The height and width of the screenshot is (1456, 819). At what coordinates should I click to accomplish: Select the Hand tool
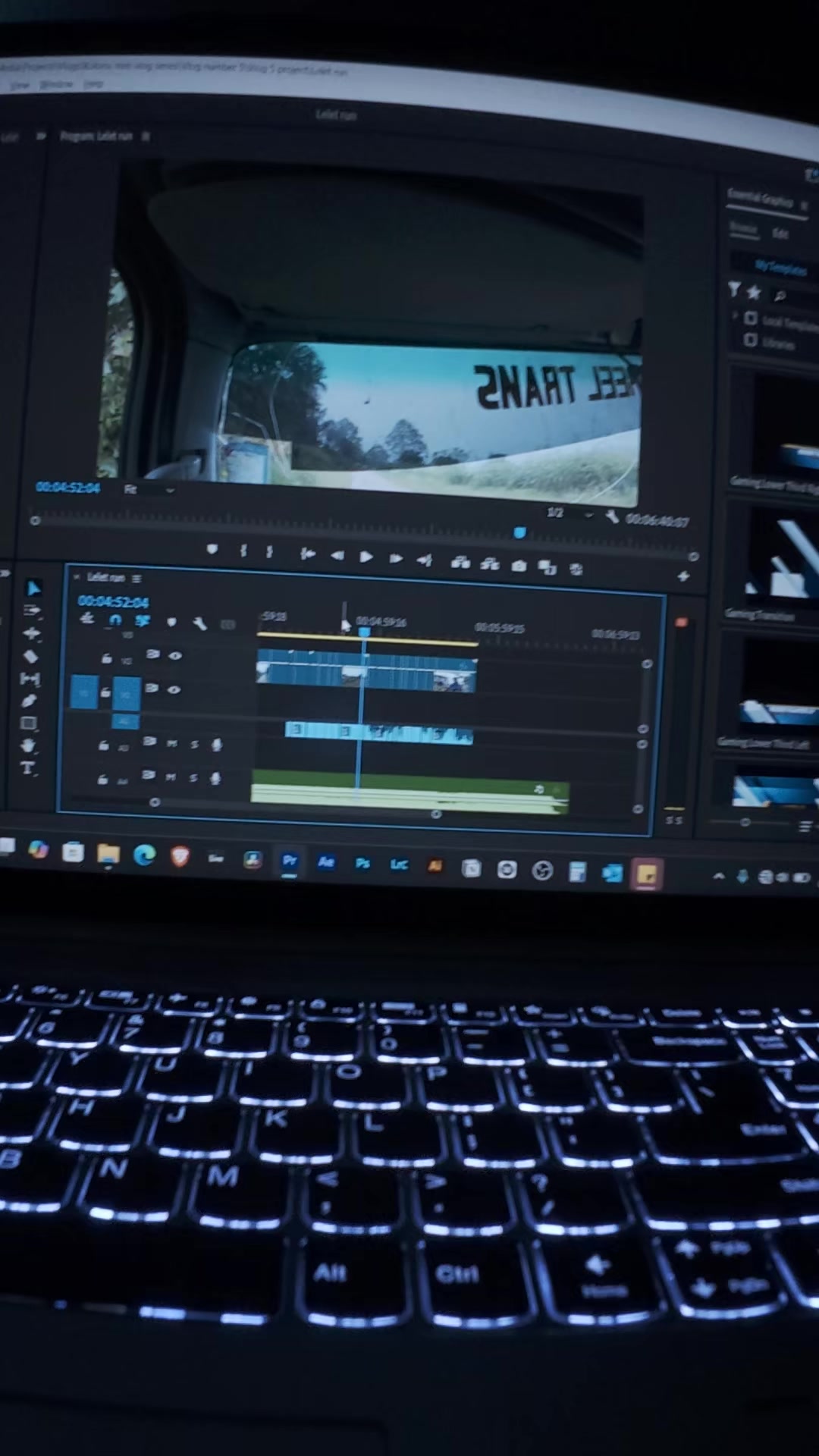(28, 745)
